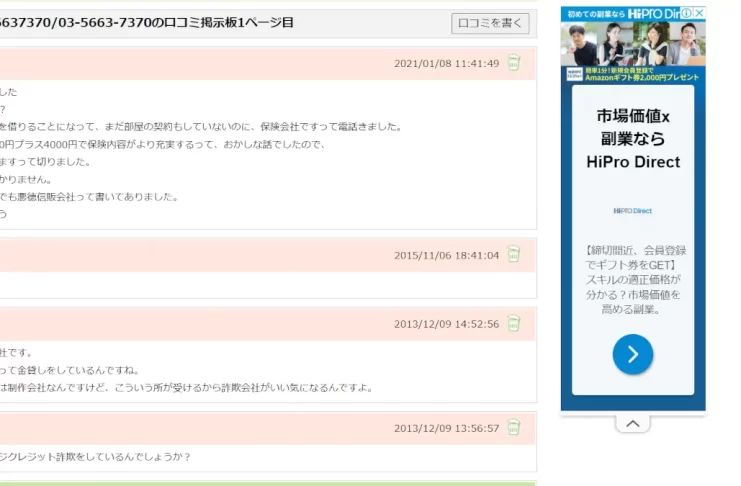The height and width of the screenshot is (486, 741).
Task: Click the 口コミを書く button
Action: (490, 23)
